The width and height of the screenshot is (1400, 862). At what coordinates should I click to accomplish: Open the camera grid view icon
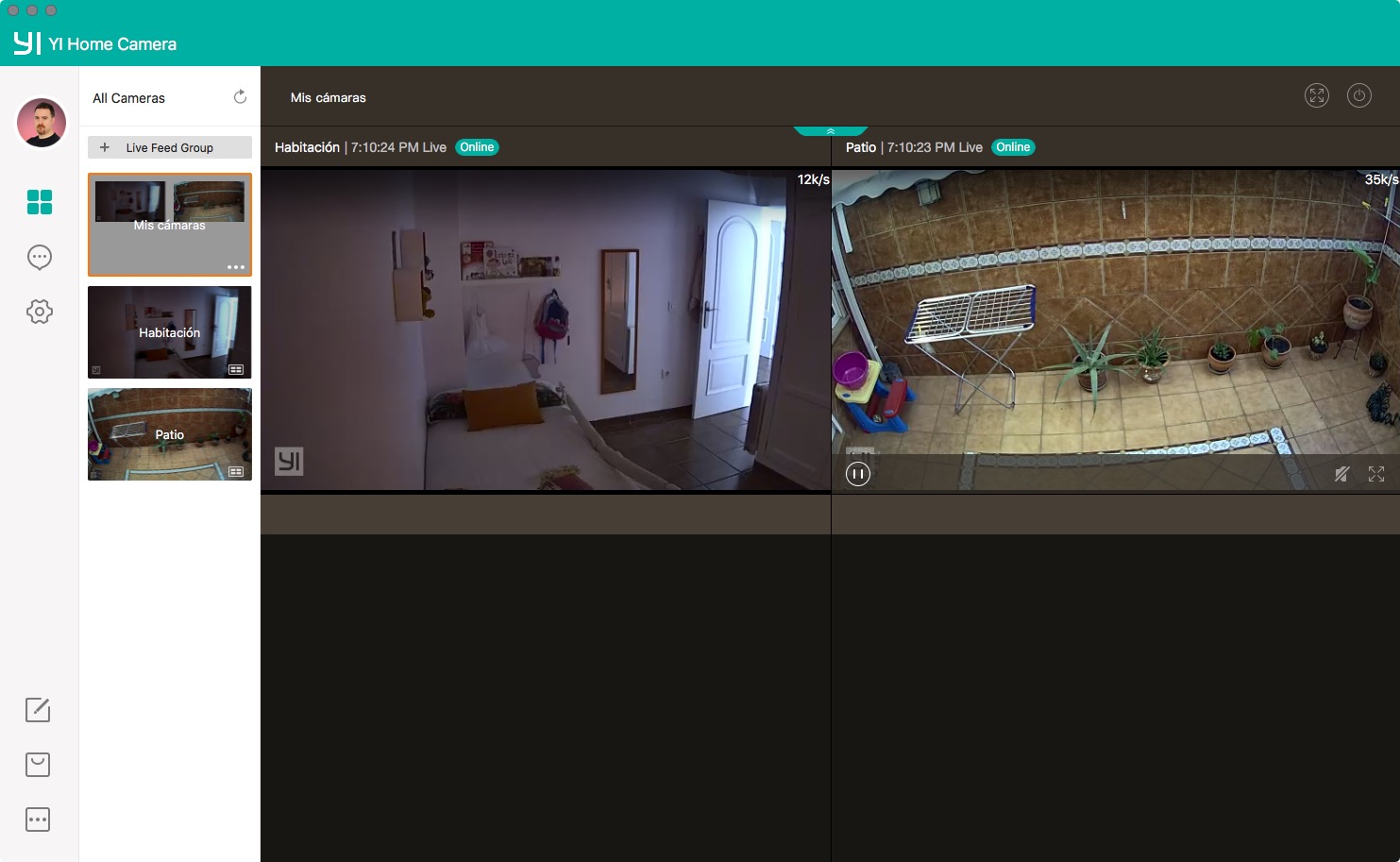point(40,202)
